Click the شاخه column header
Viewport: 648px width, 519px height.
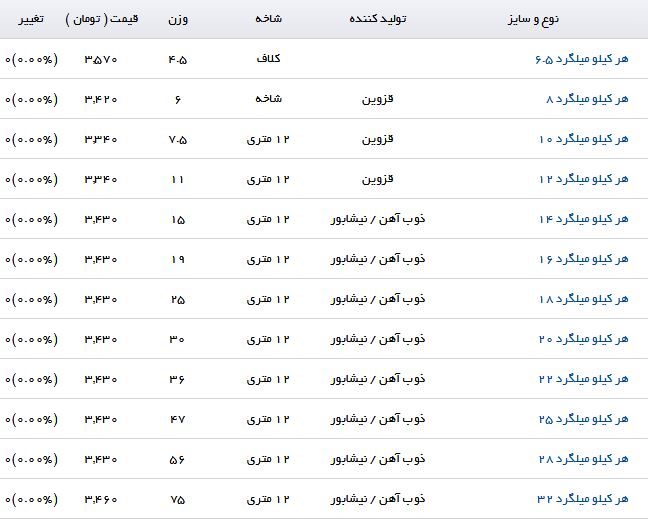(x=268, y=19)
